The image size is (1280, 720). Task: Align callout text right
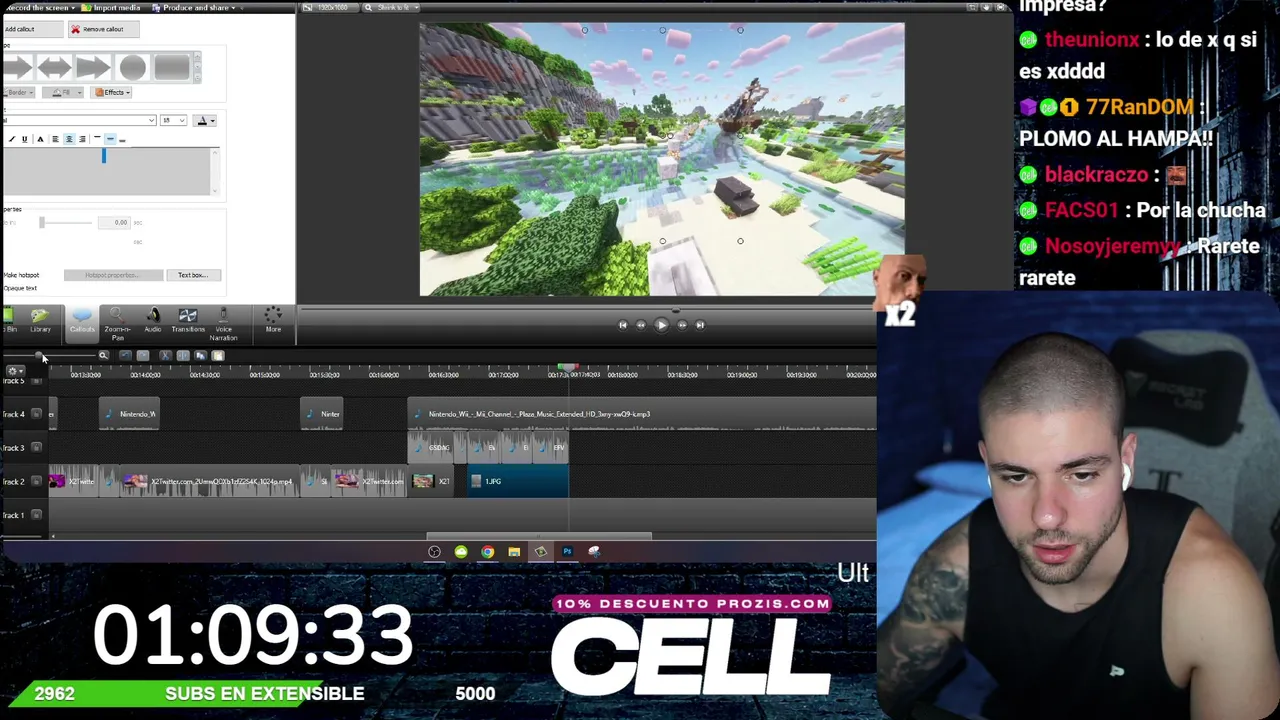point(82,139)
